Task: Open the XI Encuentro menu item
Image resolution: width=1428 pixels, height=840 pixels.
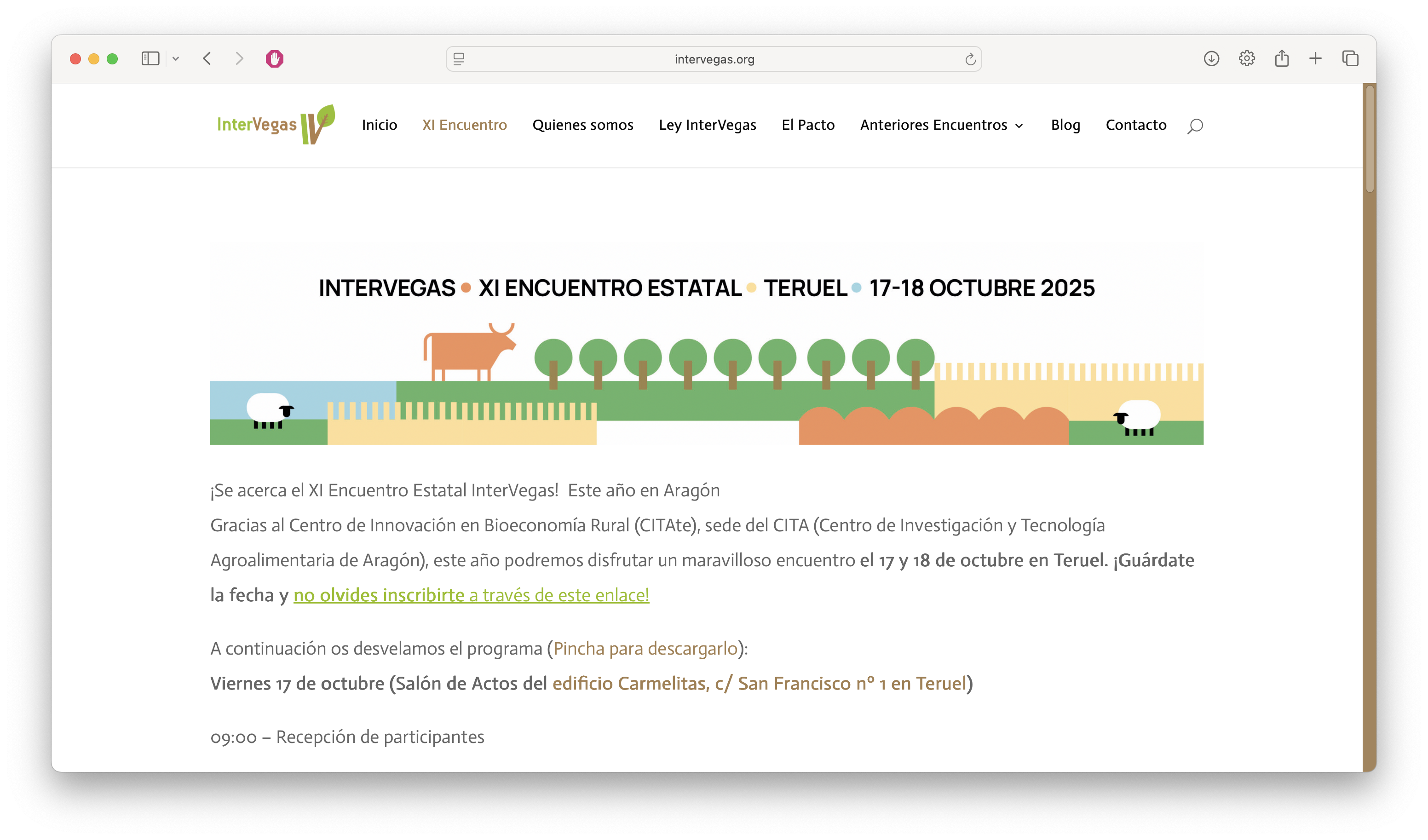Action: [x=464, y=125]
